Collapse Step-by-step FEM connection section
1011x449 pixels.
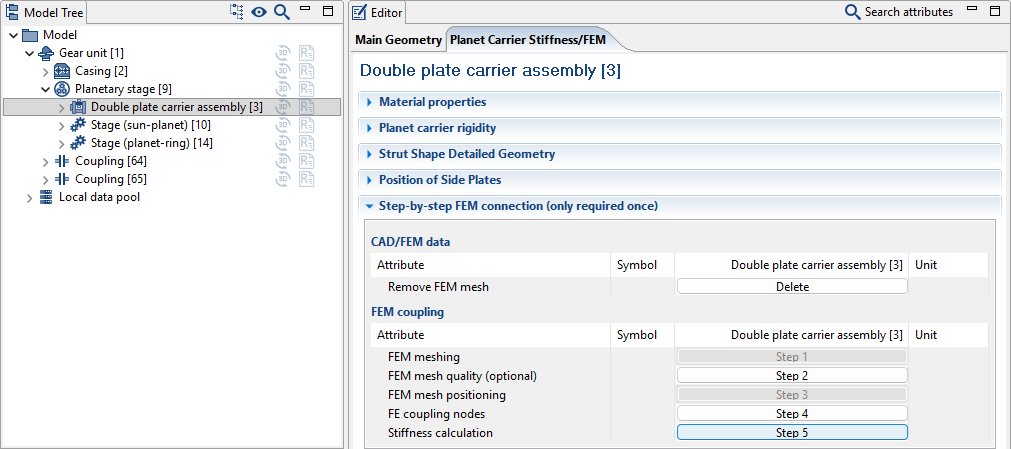click(369, 206)
